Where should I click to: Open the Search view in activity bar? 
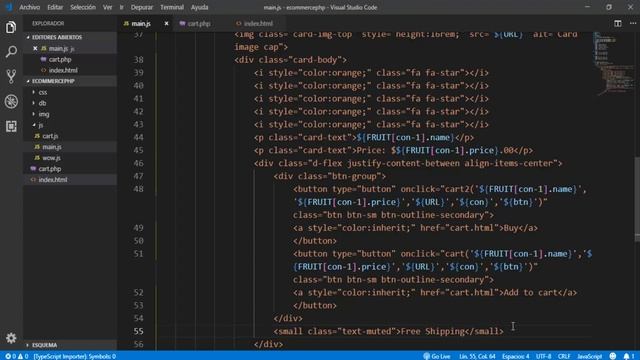(11, 52)
